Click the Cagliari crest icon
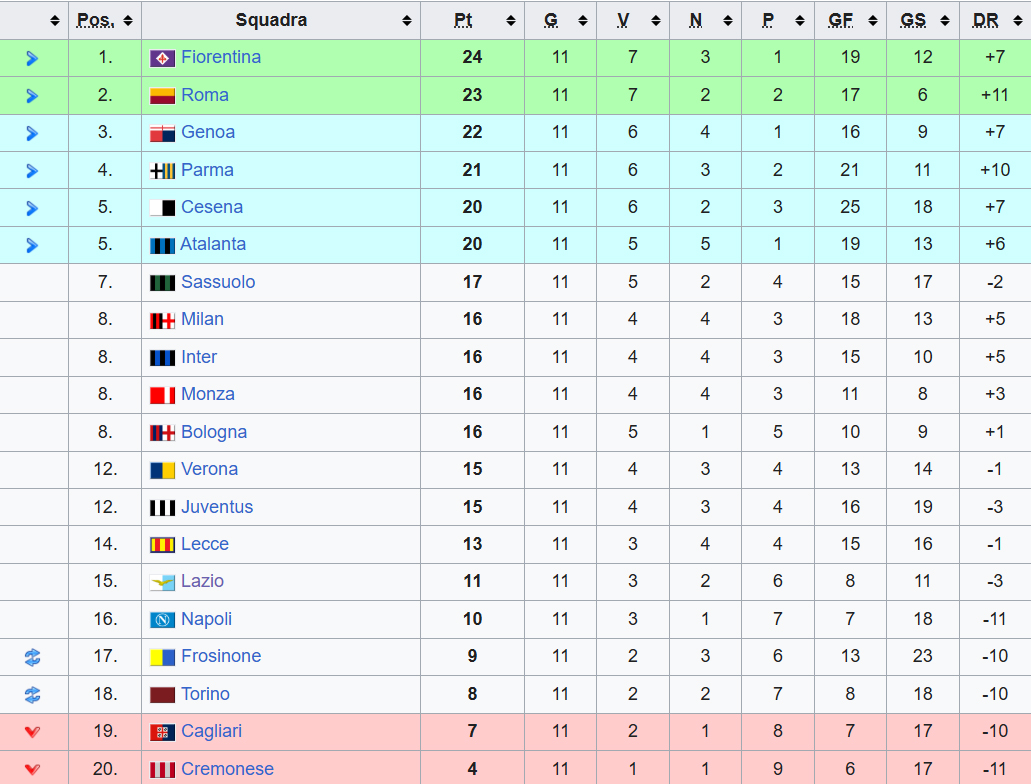1031x784 pixels. coord(162,732)
